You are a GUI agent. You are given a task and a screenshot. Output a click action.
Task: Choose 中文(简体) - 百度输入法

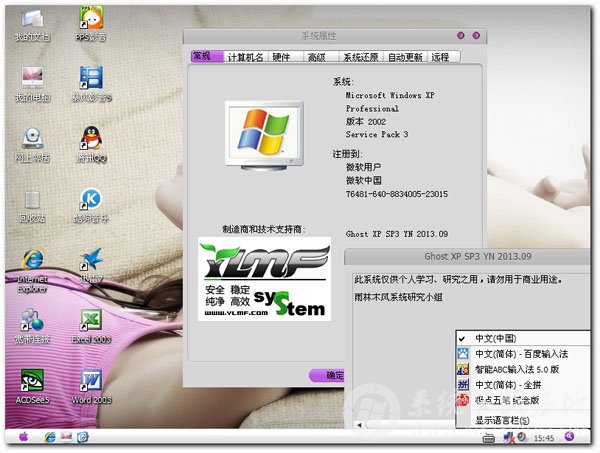pos(523,354)
